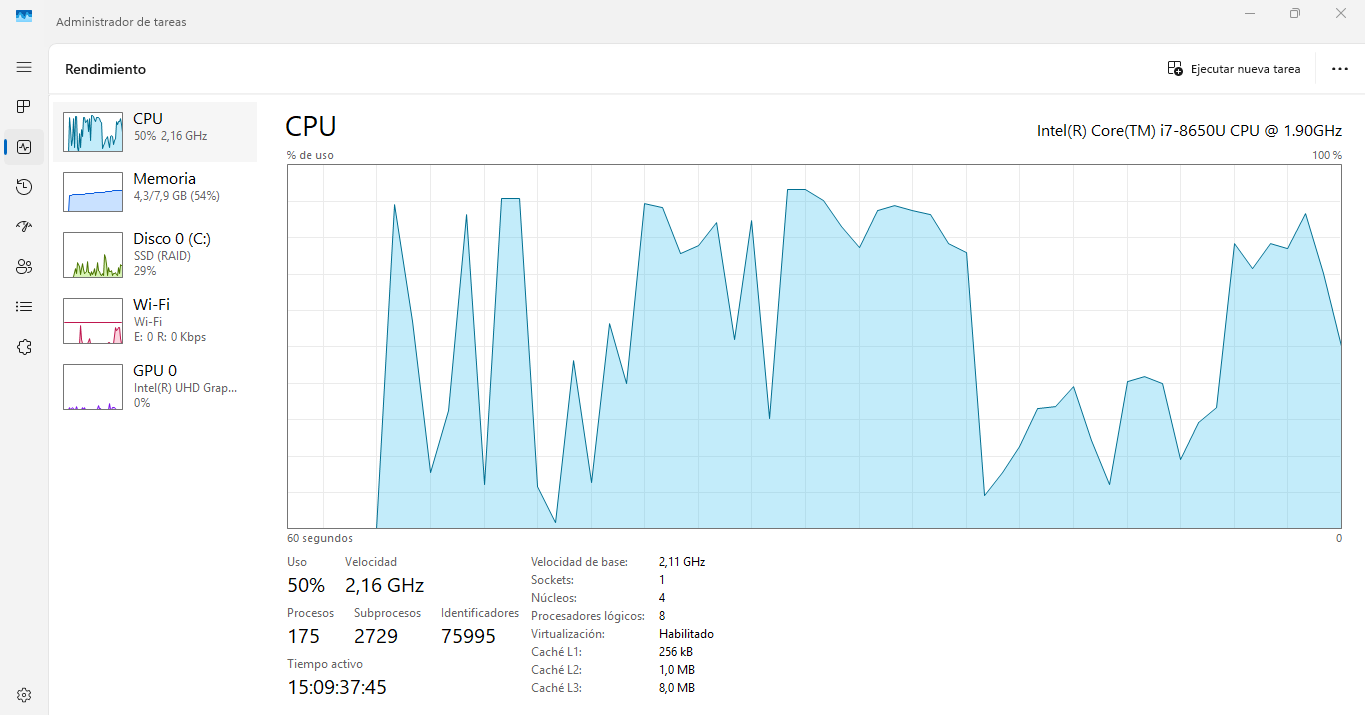The image size is (1365, 715).
Task: Show Disco 0 (C:) performance
Action: [x=155, y=254]
